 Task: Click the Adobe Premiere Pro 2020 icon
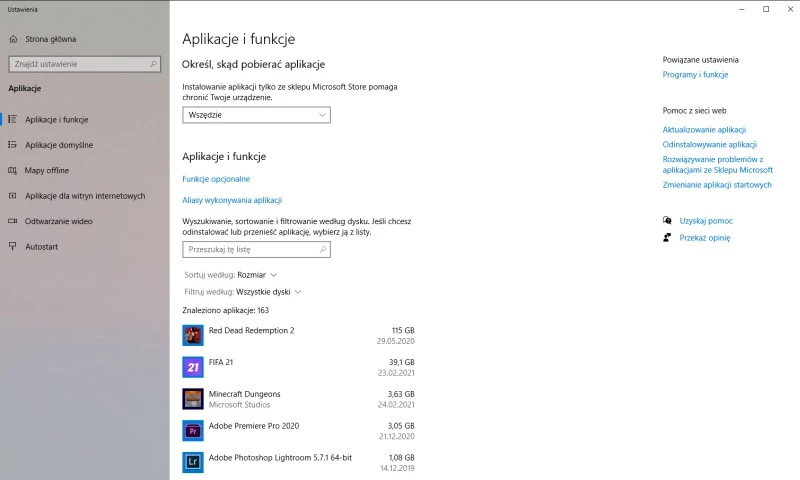click(193, 431)
